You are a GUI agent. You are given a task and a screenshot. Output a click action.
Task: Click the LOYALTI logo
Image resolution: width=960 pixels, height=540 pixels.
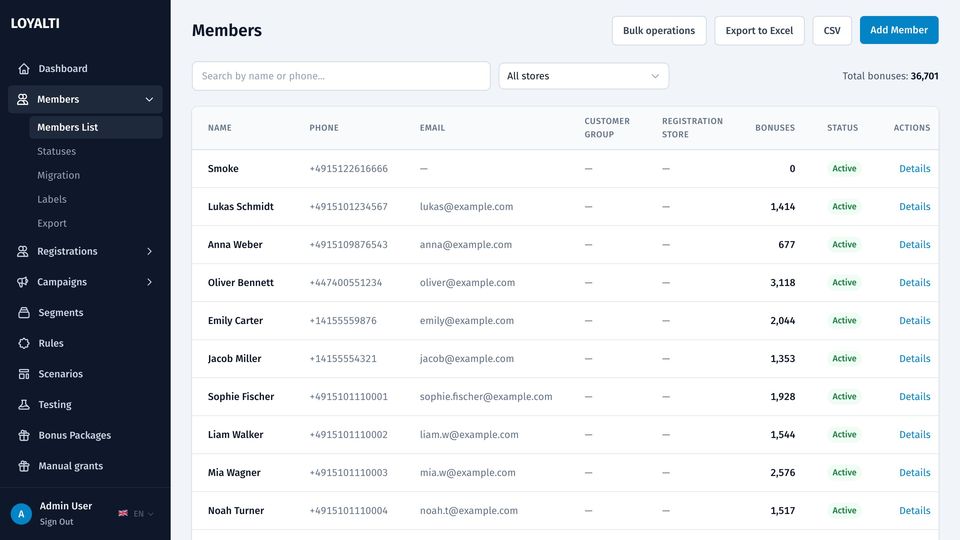(x=35, y=23)
